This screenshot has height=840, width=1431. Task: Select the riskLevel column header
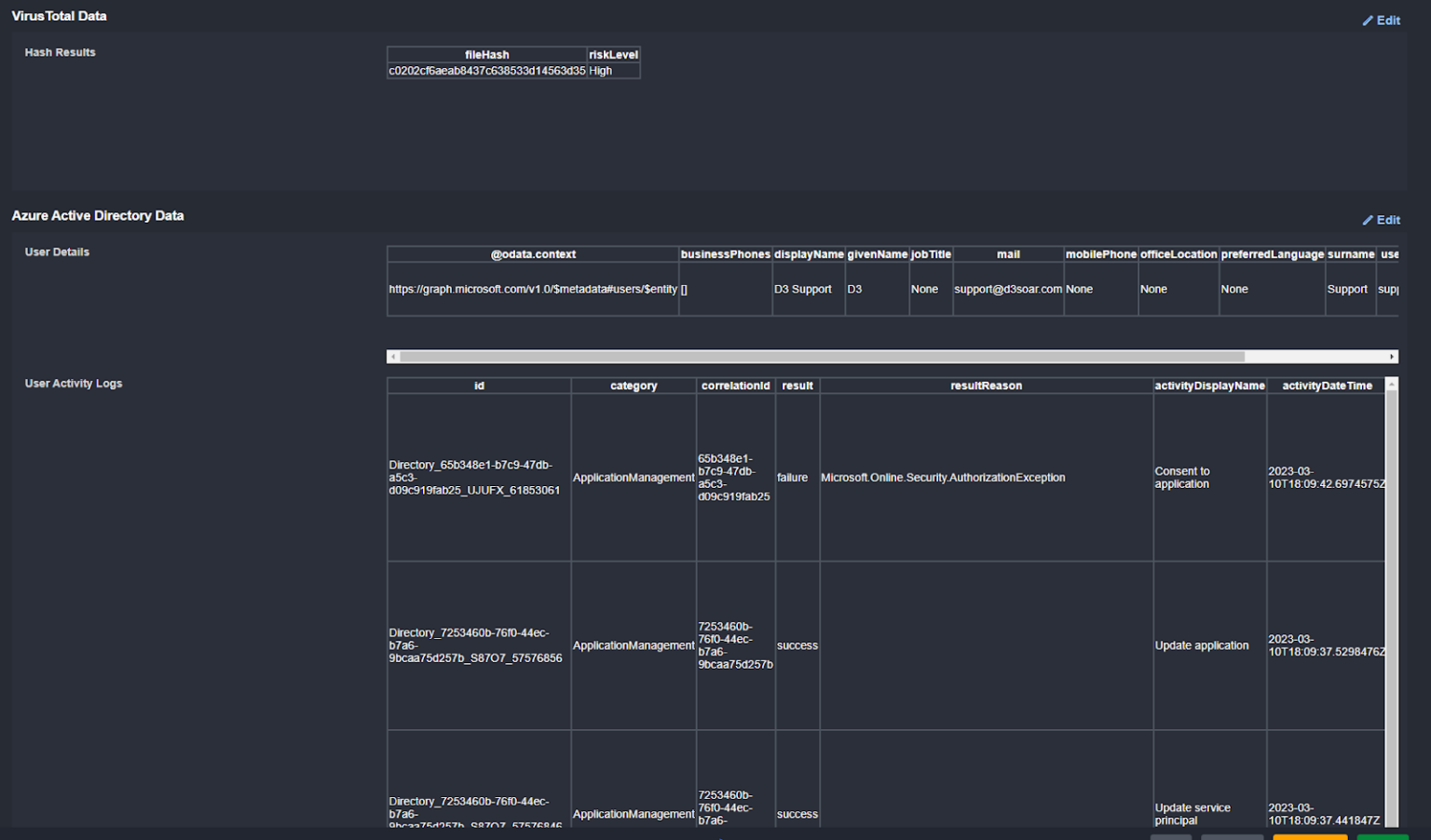(612, 54)
